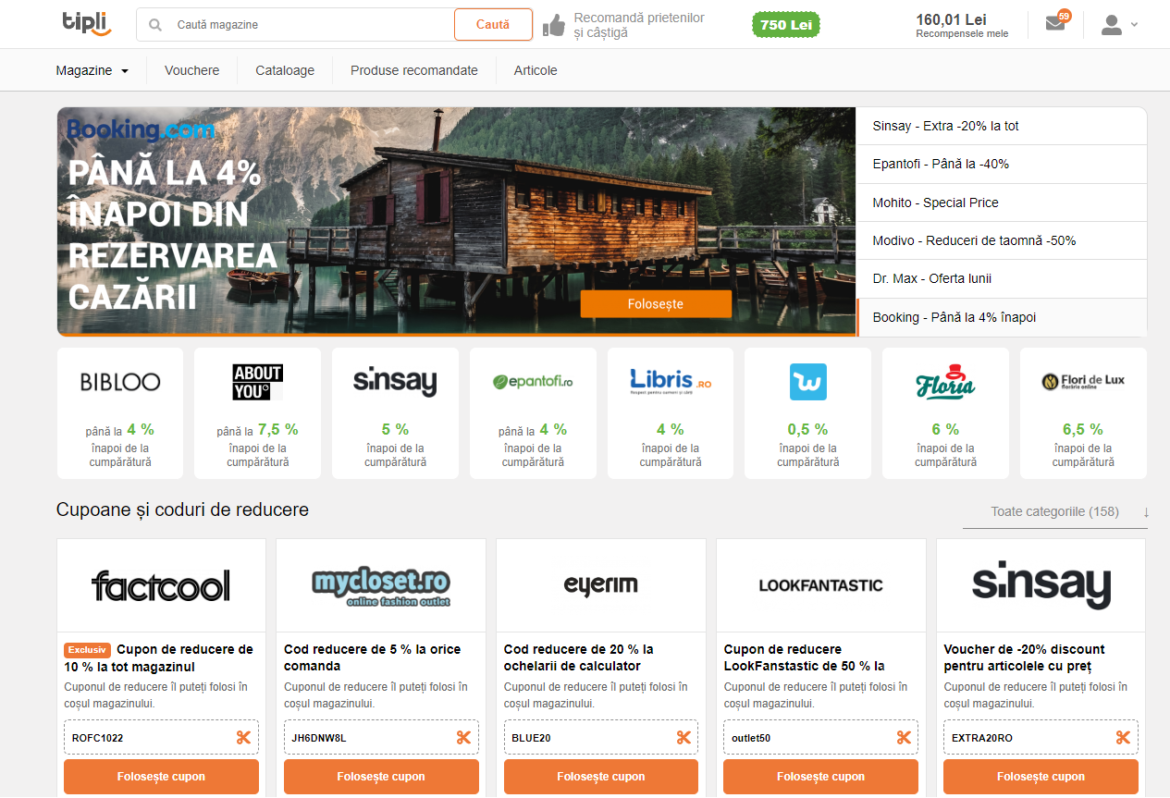
Task: Select the Mohito - Special Price tab
Action: (x=1002, y=203)
